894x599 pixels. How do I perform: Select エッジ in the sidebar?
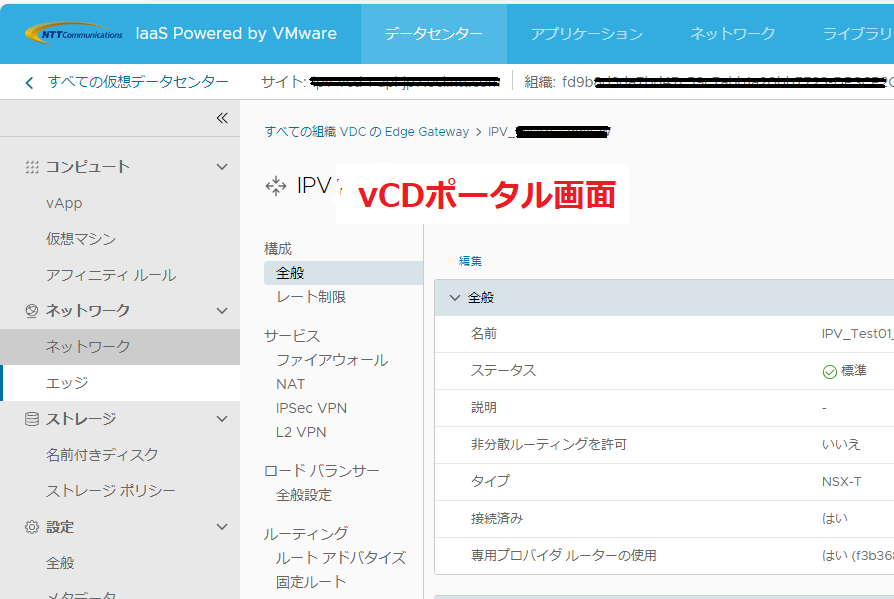coord(120,383)
